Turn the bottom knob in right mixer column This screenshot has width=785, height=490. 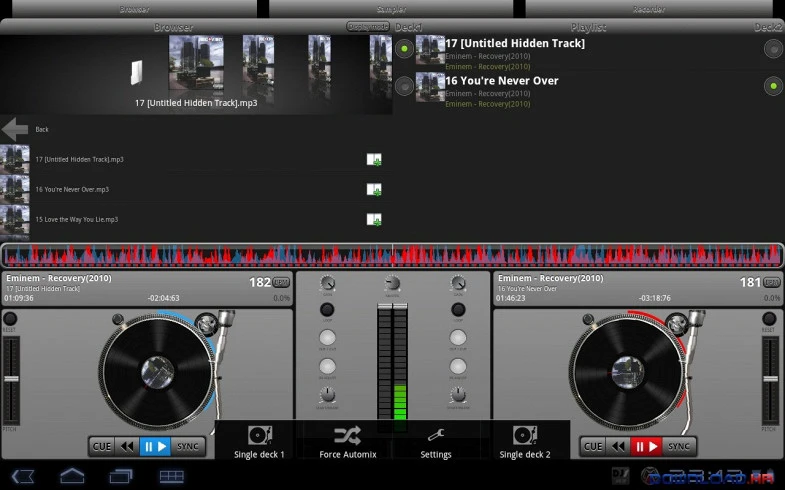click(458, 395)
